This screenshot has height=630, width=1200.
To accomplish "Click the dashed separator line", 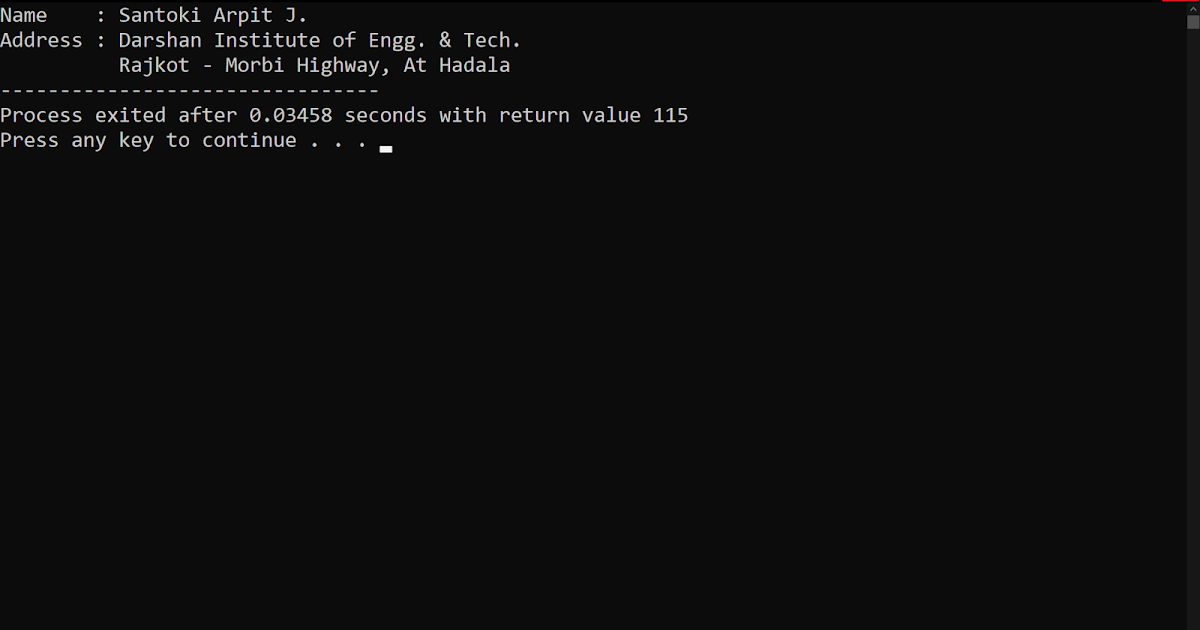I will coord(190,91).
